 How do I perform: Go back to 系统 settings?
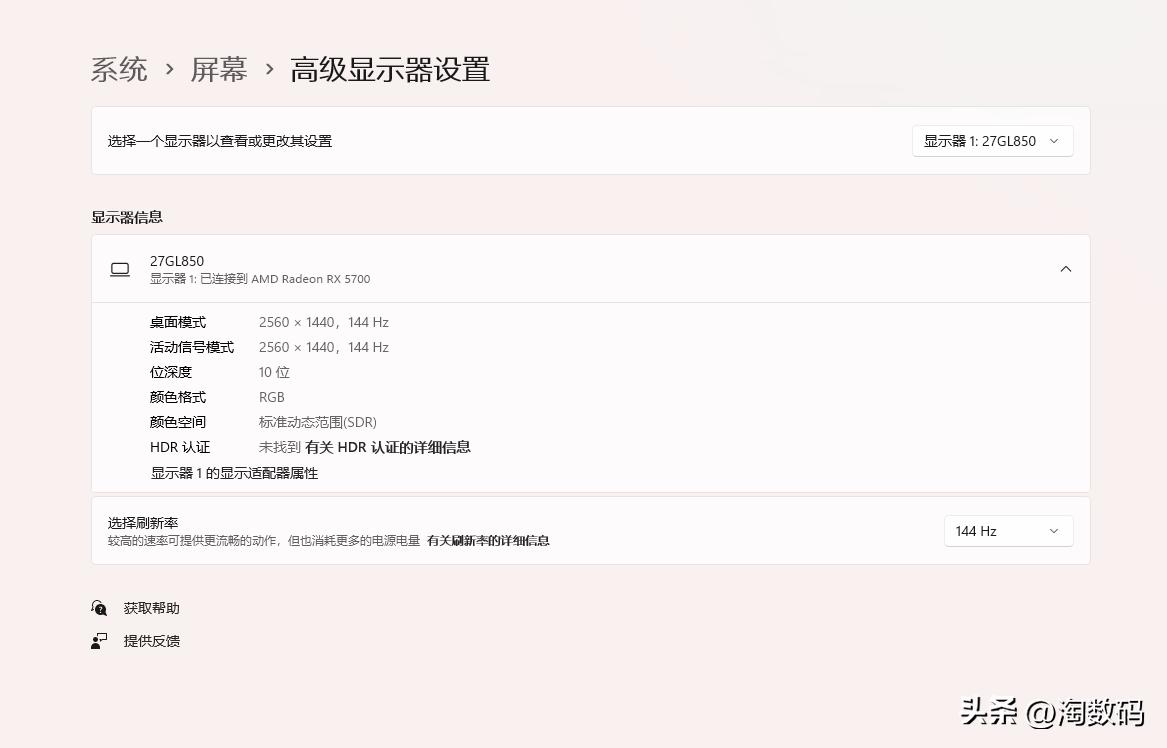(x=118, y=70)
